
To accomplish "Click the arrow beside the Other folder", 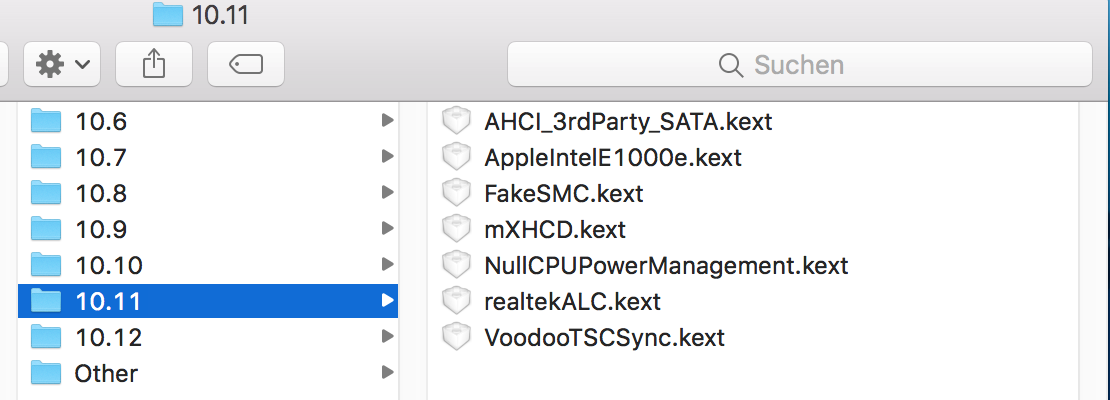I will 387,374.
